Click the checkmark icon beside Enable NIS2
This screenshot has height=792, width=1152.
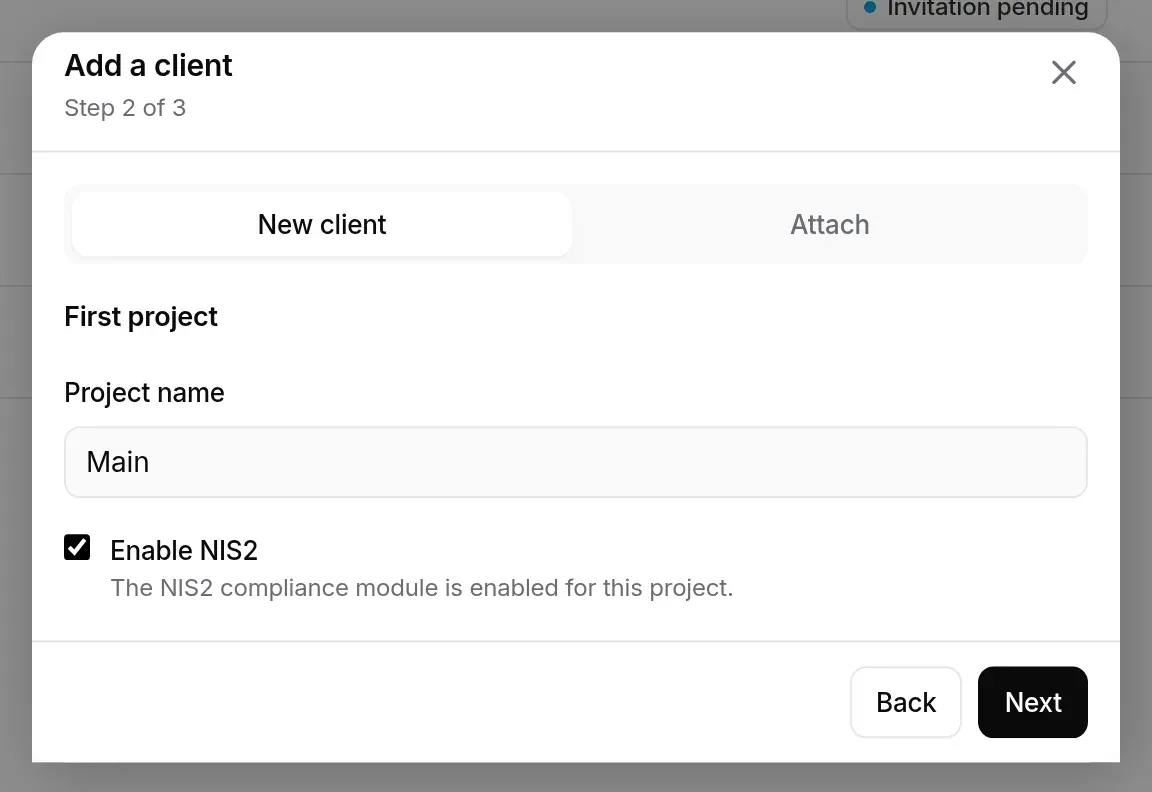pos(77,547)
